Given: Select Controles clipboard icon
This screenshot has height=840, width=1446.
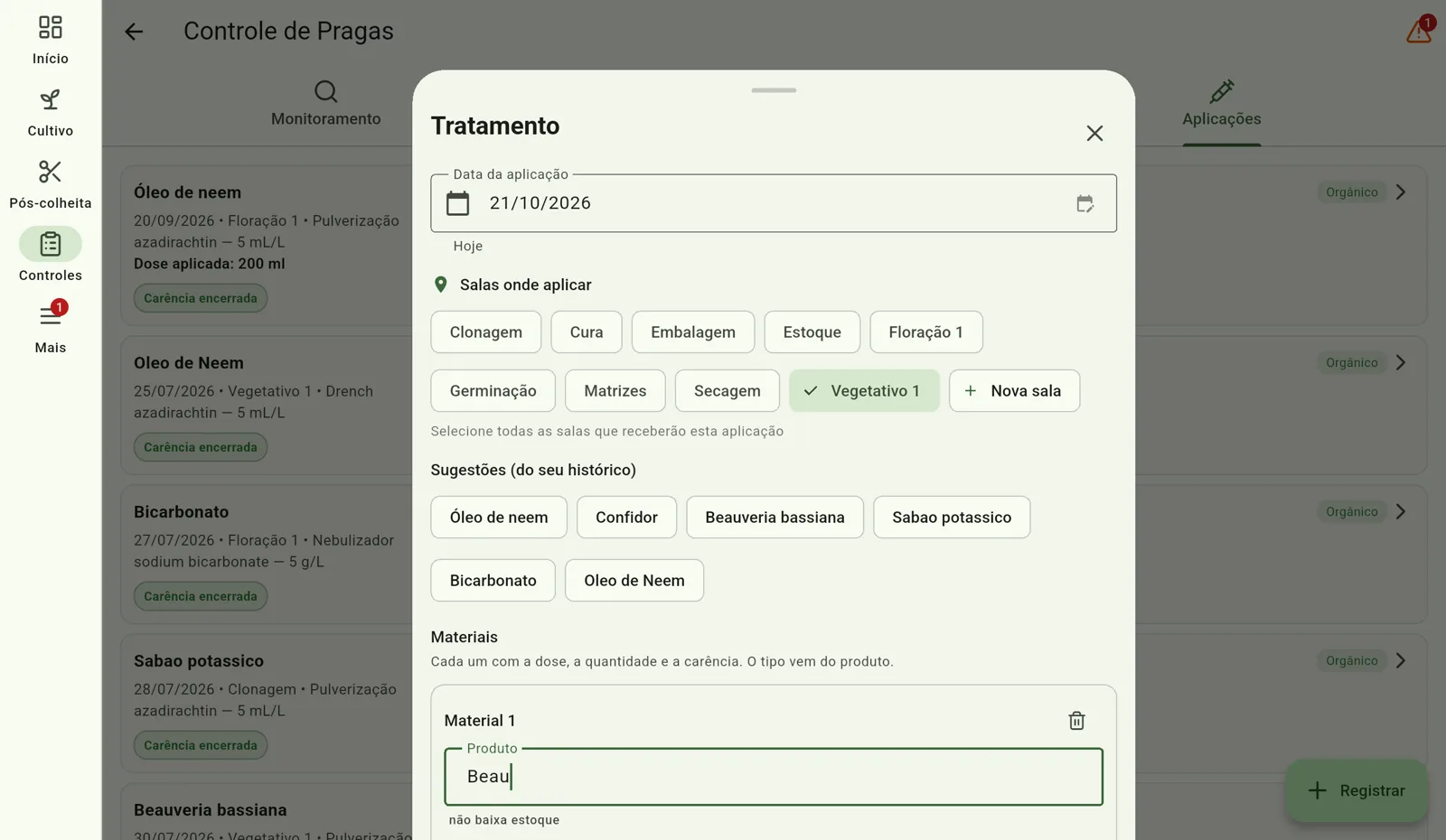Looking at the screenshot, I should 51,244.
